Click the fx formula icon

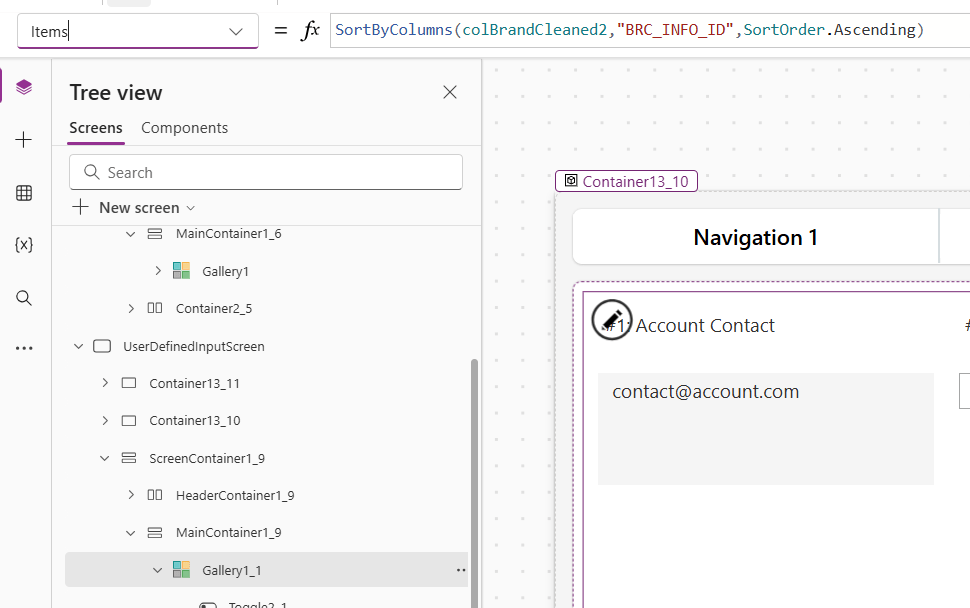coord(311,31)
